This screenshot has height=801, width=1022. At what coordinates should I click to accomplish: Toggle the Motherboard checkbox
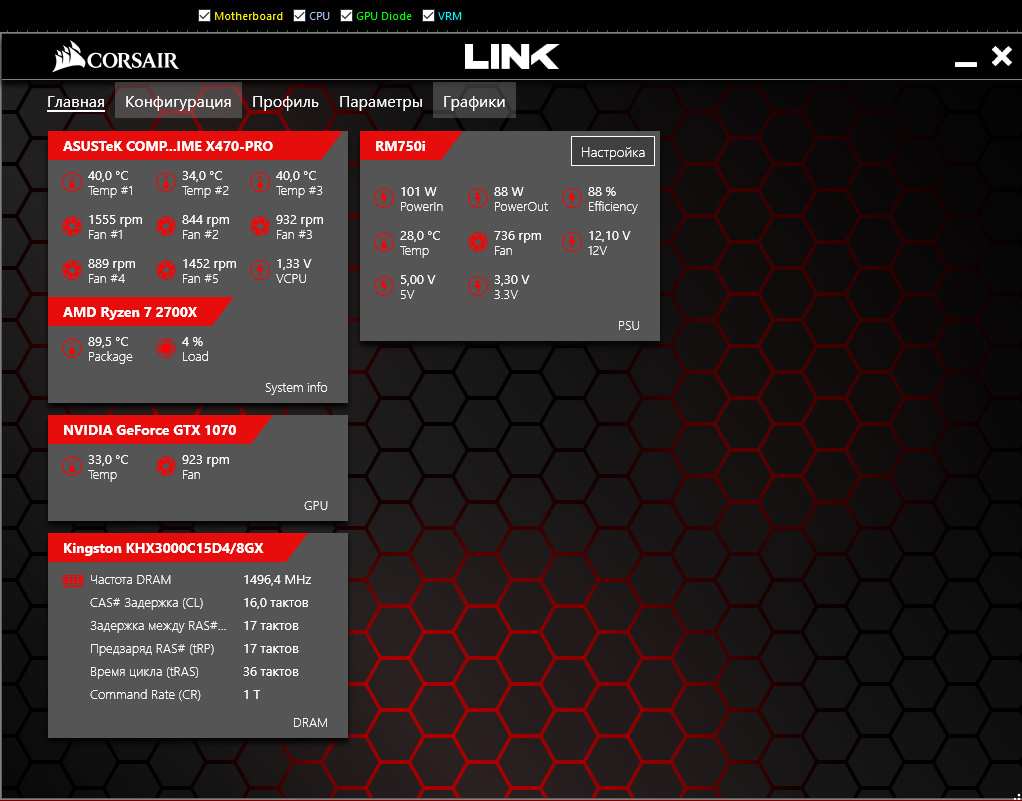(x=204, y=16)
